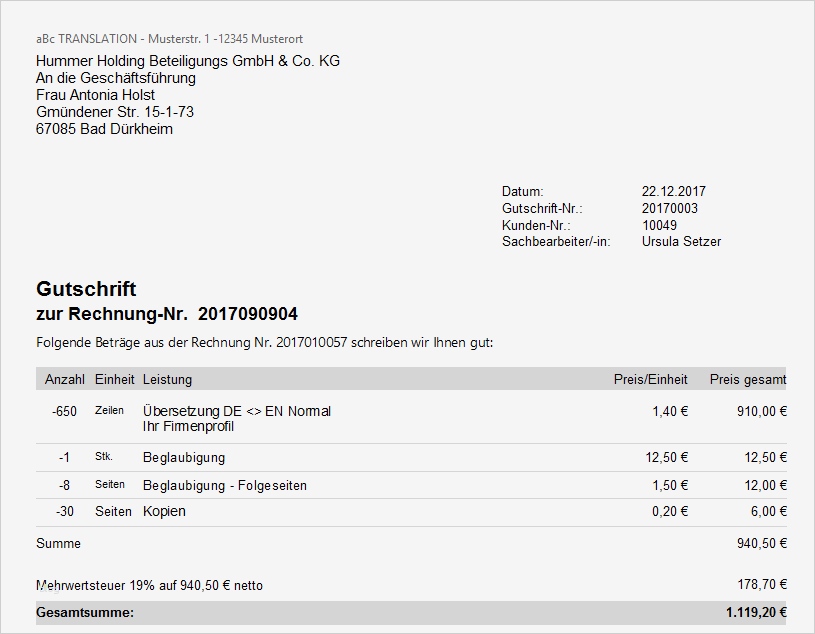Select clerk name 'Ursula Setzer'

[x=681, y=242]
